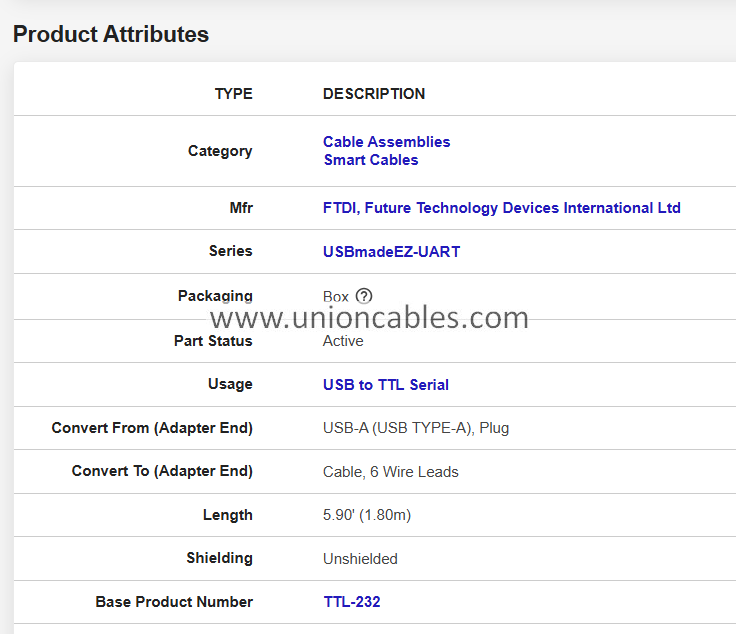This screenshot has width=736, height=634.
Task: Click the Base Product Number label
Action: (174, 602)
